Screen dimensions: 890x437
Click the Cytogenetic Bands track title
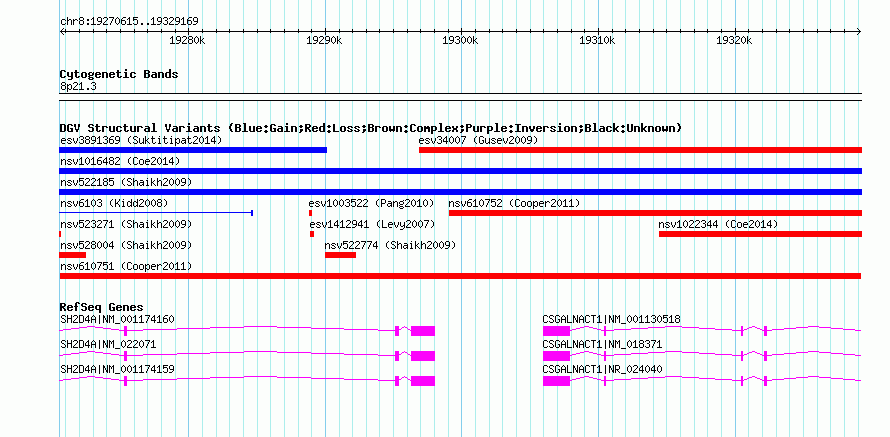(119, 74)
